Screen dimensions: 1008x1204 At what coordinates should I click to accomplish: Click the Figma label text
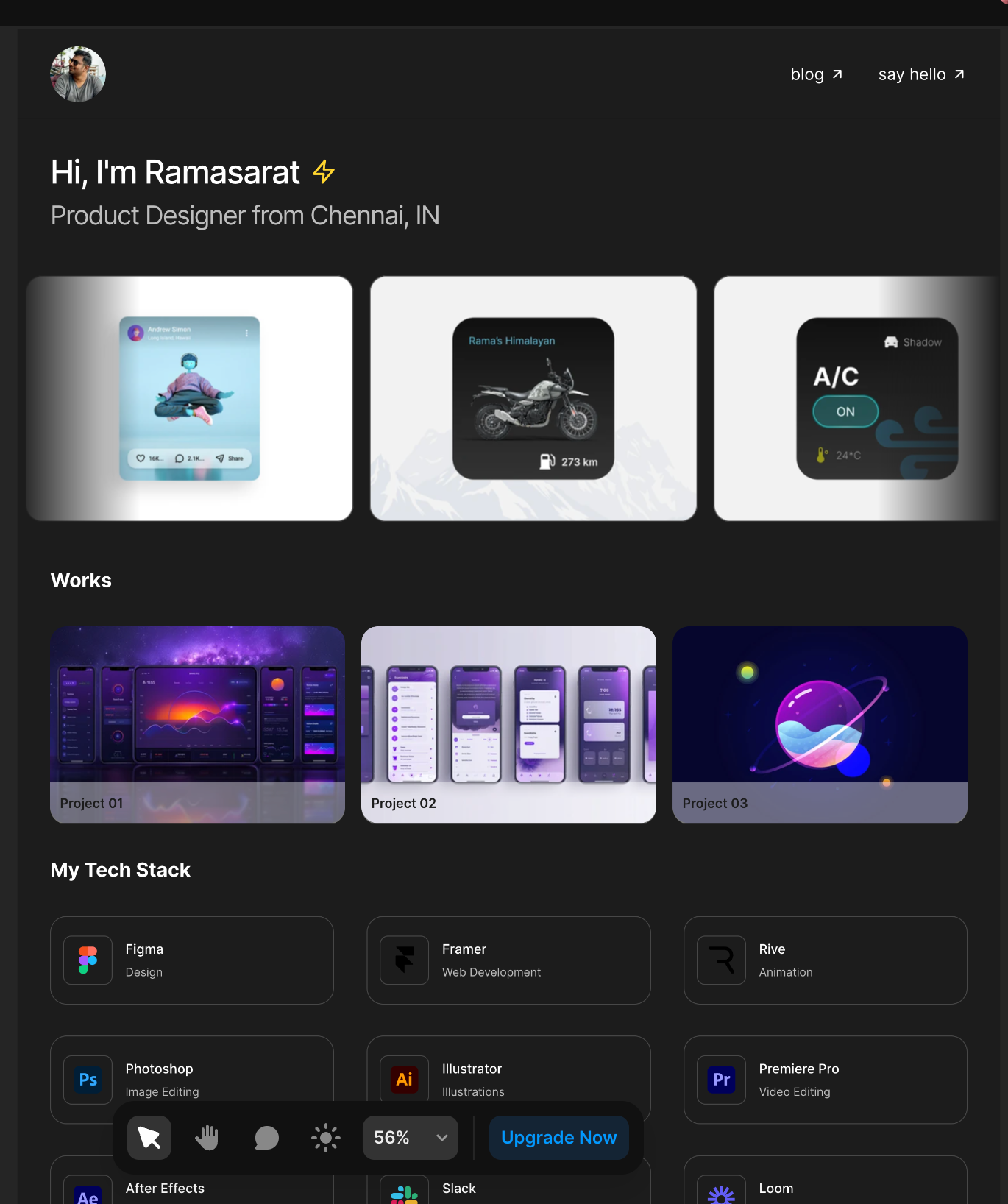click(144, 949)
